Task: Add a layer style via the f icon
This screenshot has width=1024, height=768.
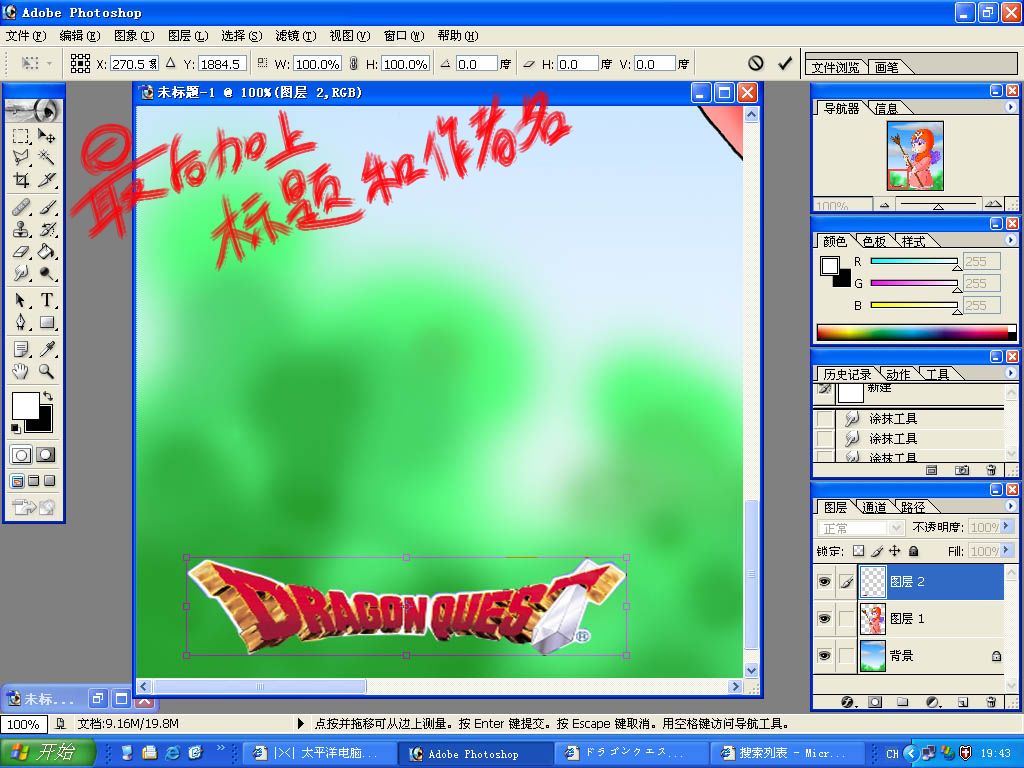Action: 847,702
